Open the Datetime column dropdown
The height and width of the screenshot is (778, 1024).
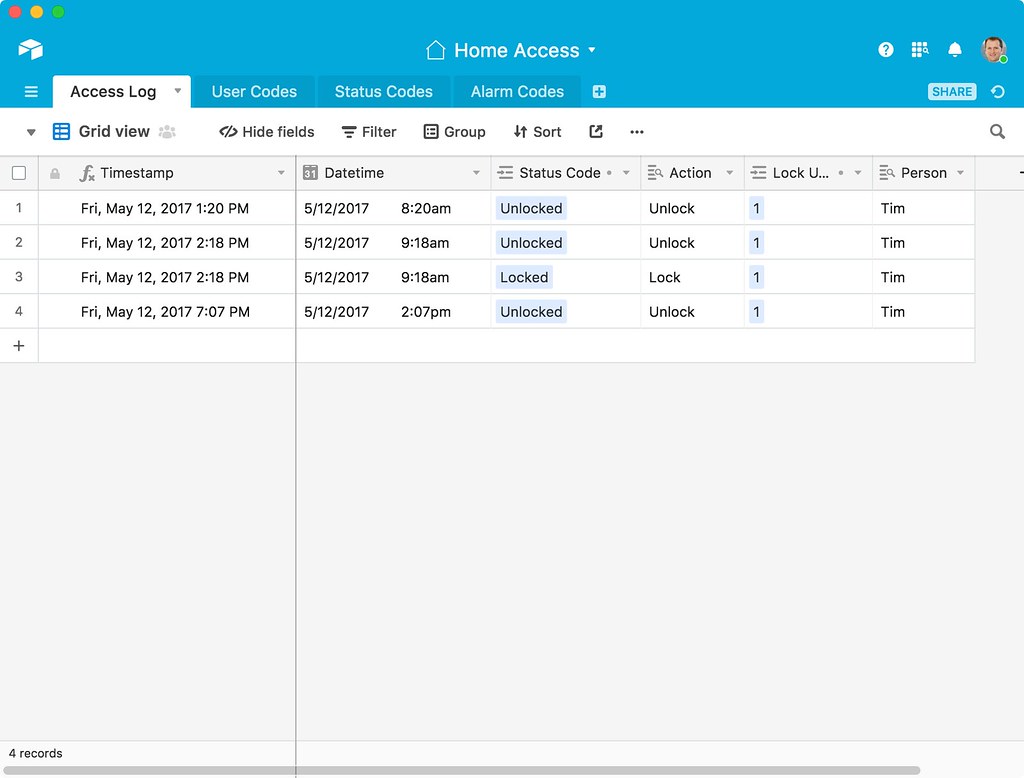[x=476, y=173]
